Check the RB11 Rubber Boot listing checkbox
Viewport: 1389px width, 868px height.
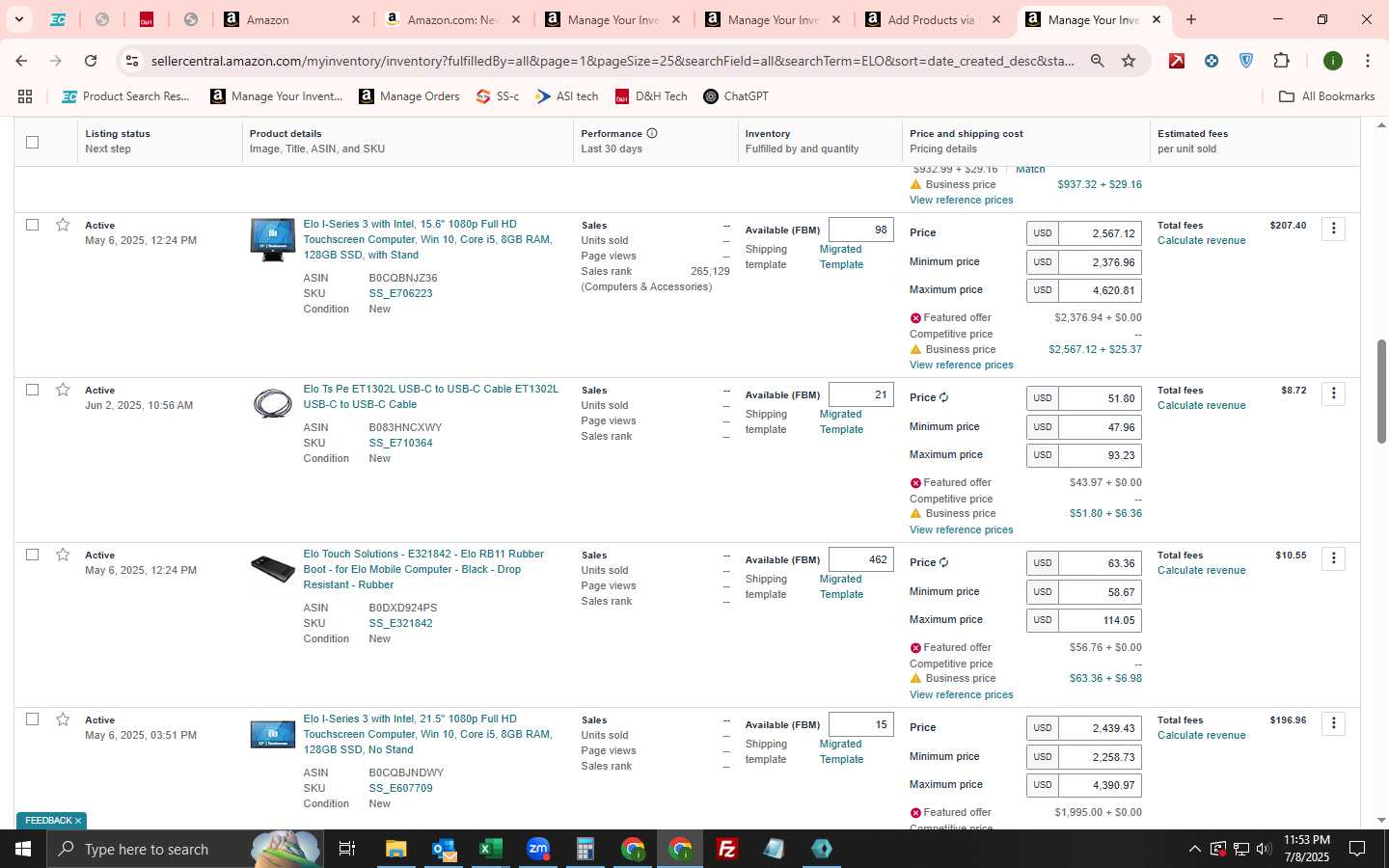coord(32,555)
